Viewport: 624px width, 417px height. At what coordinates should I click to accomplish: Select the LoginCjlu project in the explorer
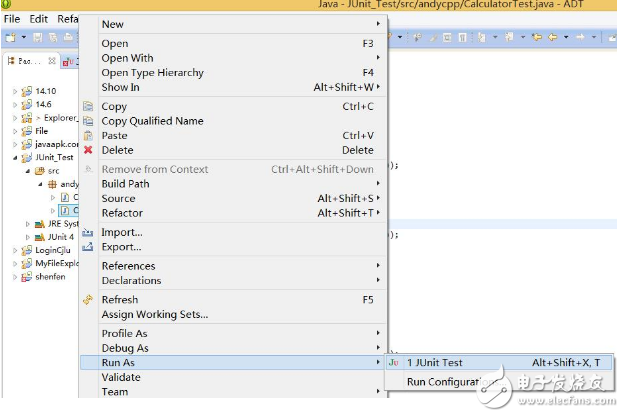pyautogui.click(x=48, y=250)
